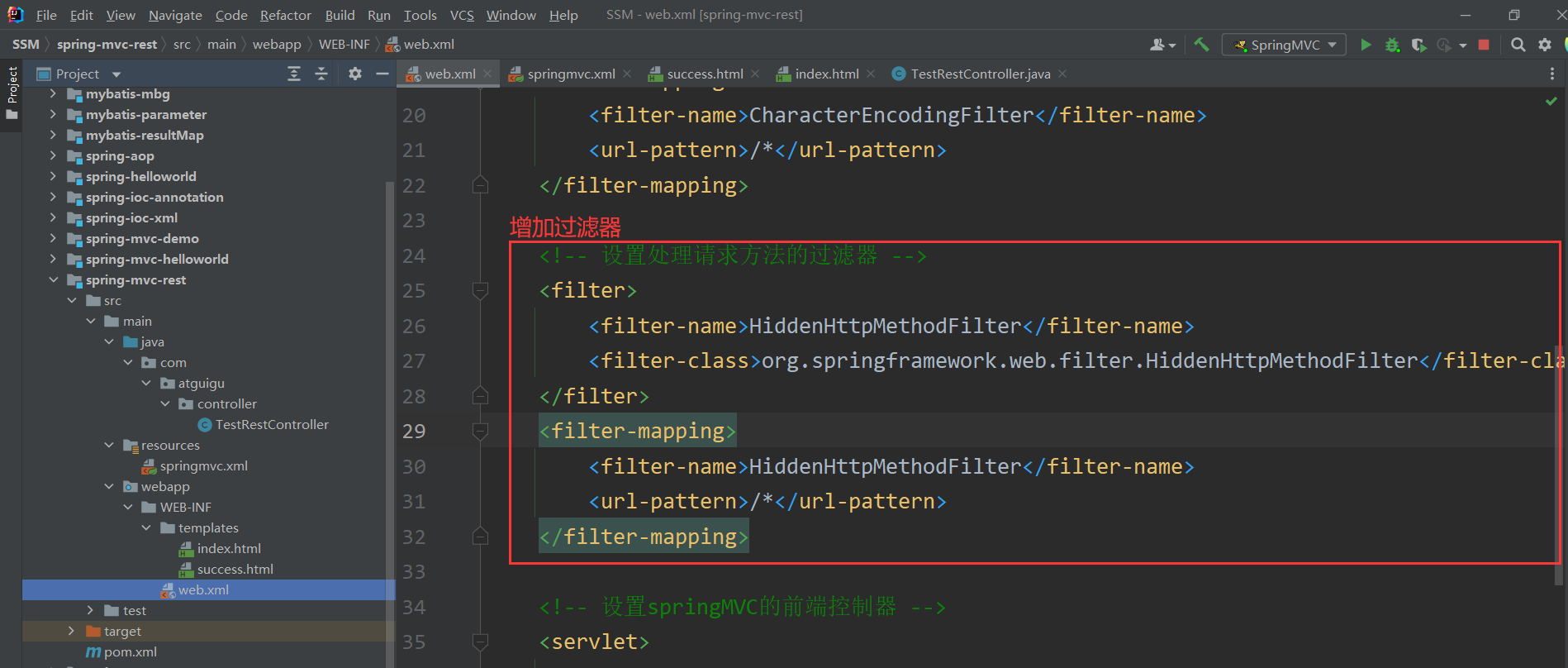This screenshot has width=1568, height=668.
Task: Click the WEB-INF breadcrumb
Action: point(344,45)
